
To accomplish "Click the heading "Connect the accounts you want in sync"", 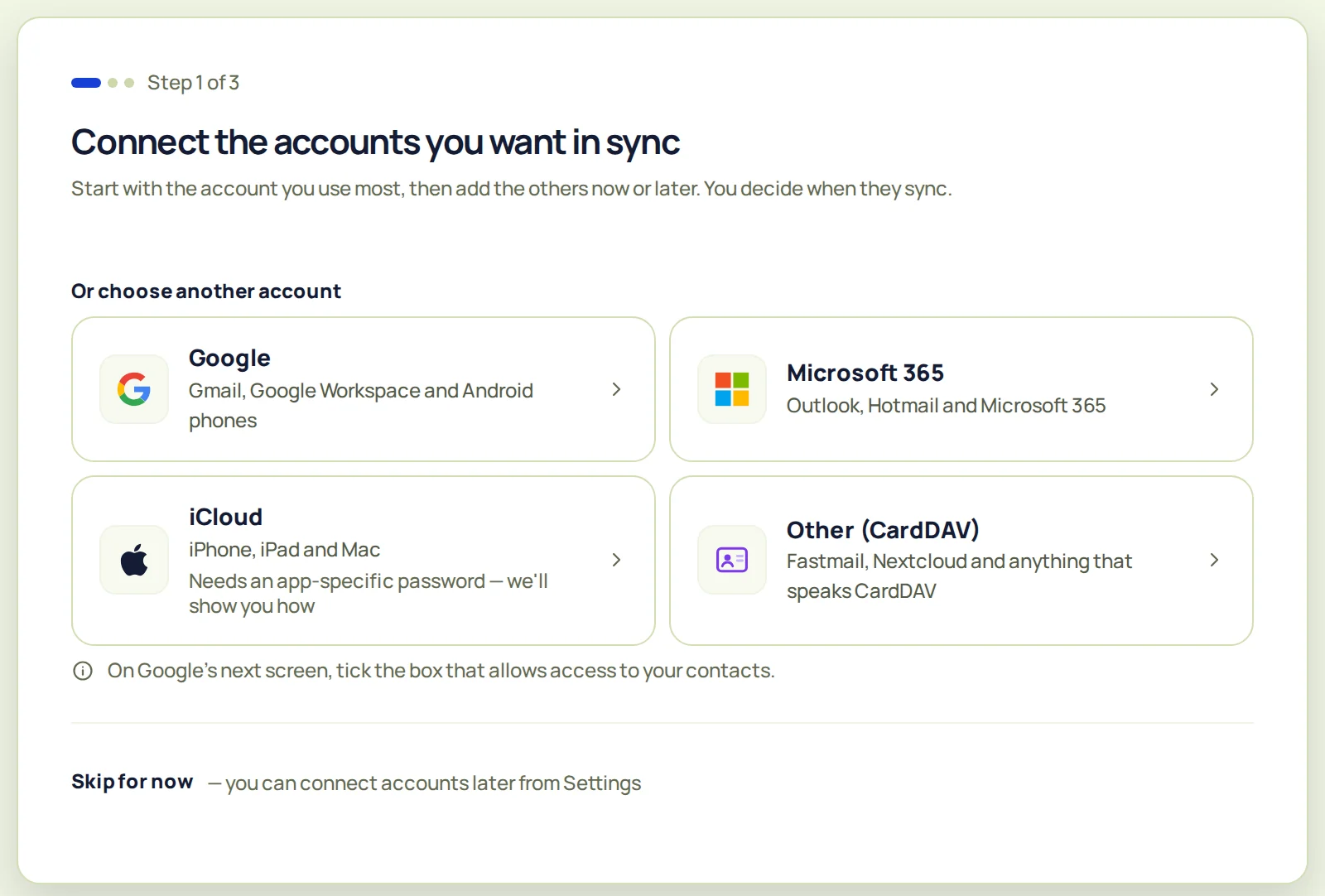I will pos(375,142).
